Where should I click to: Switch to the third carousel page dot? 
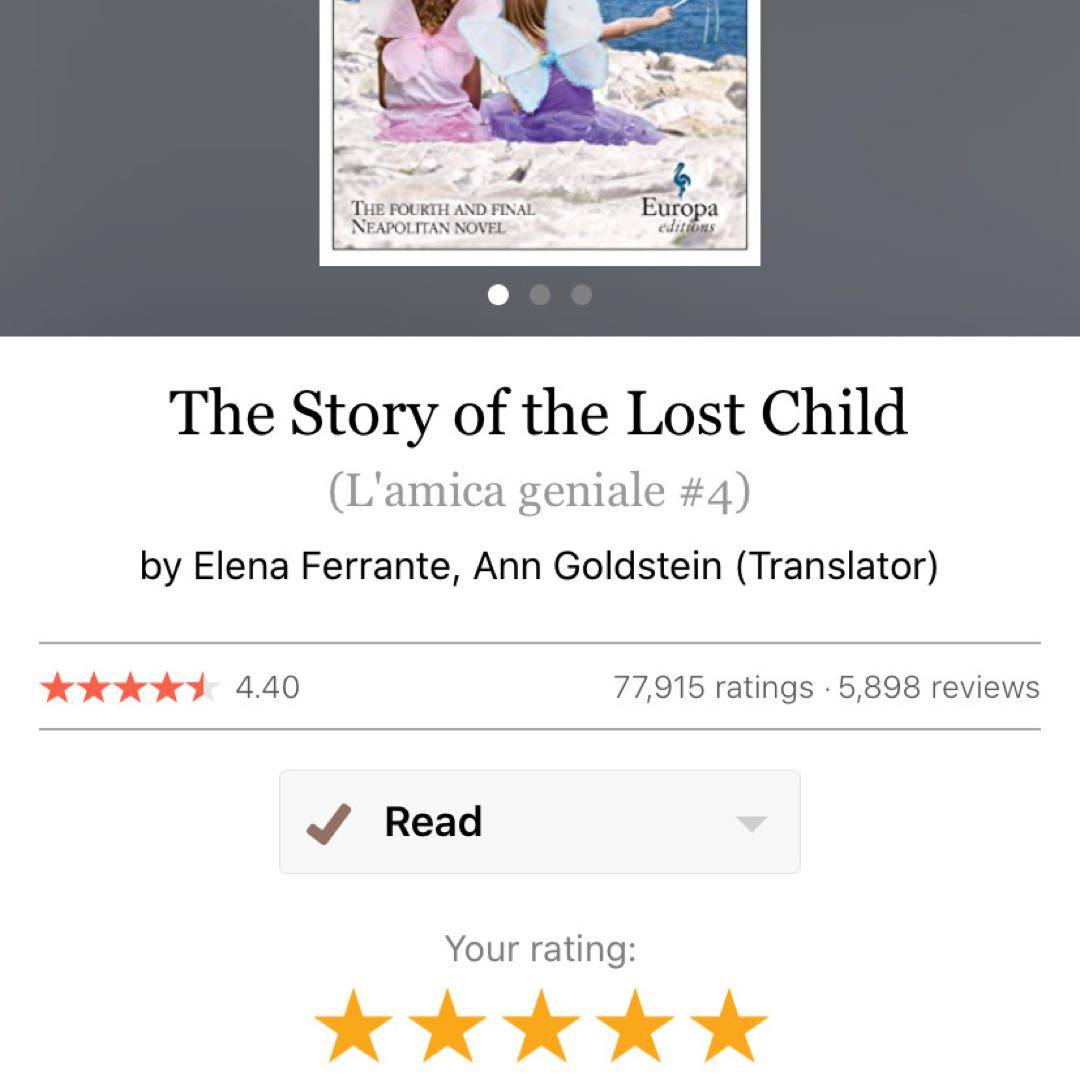tap(582, 295)
